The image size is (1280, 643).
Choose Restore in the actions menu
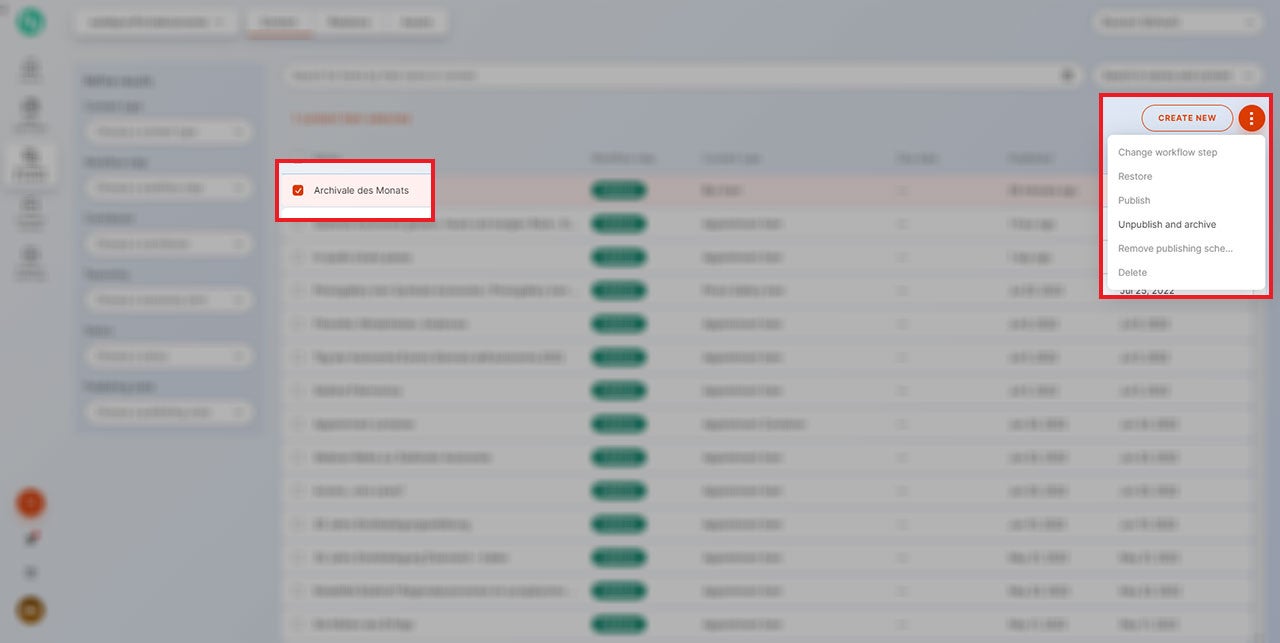(x=1135, y=177)
